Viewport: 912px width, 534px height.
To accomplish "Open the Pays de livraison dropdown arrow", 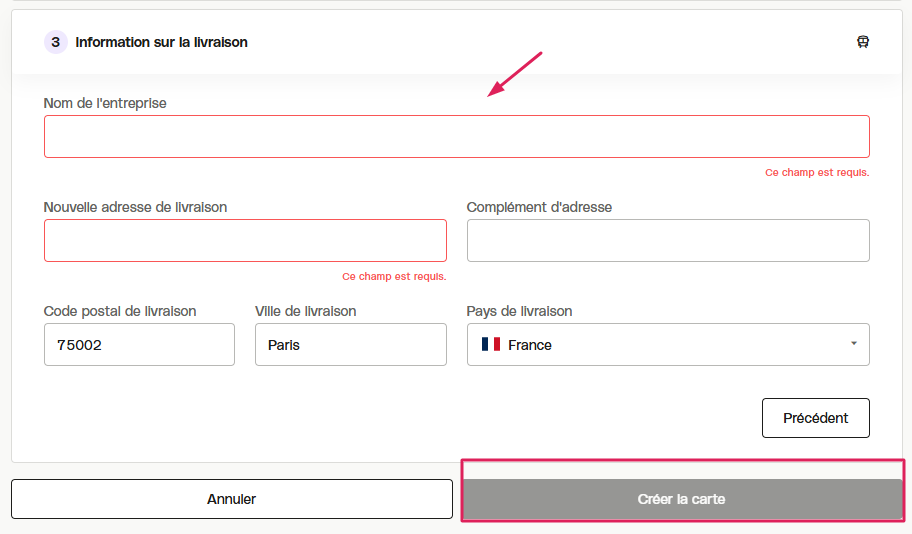I will tap(854, 344).
